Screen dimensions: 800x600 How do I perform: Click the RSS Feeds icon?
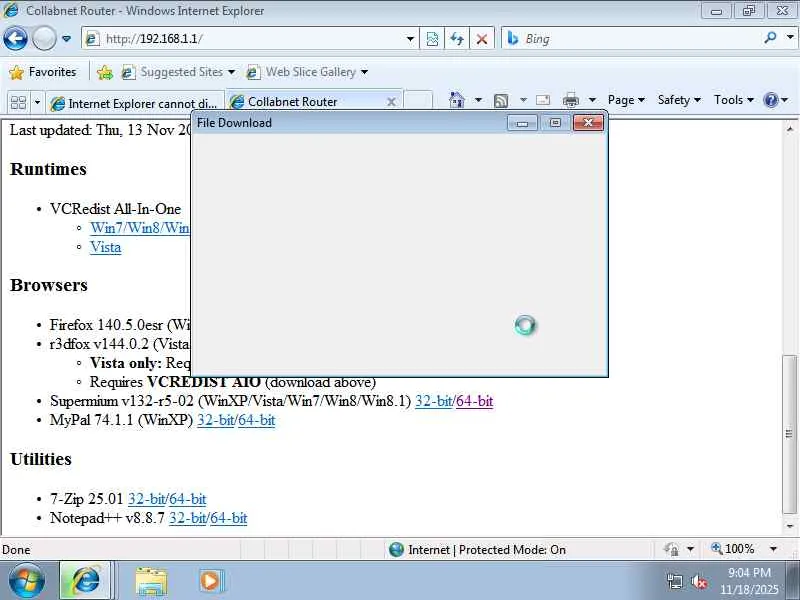501,101
